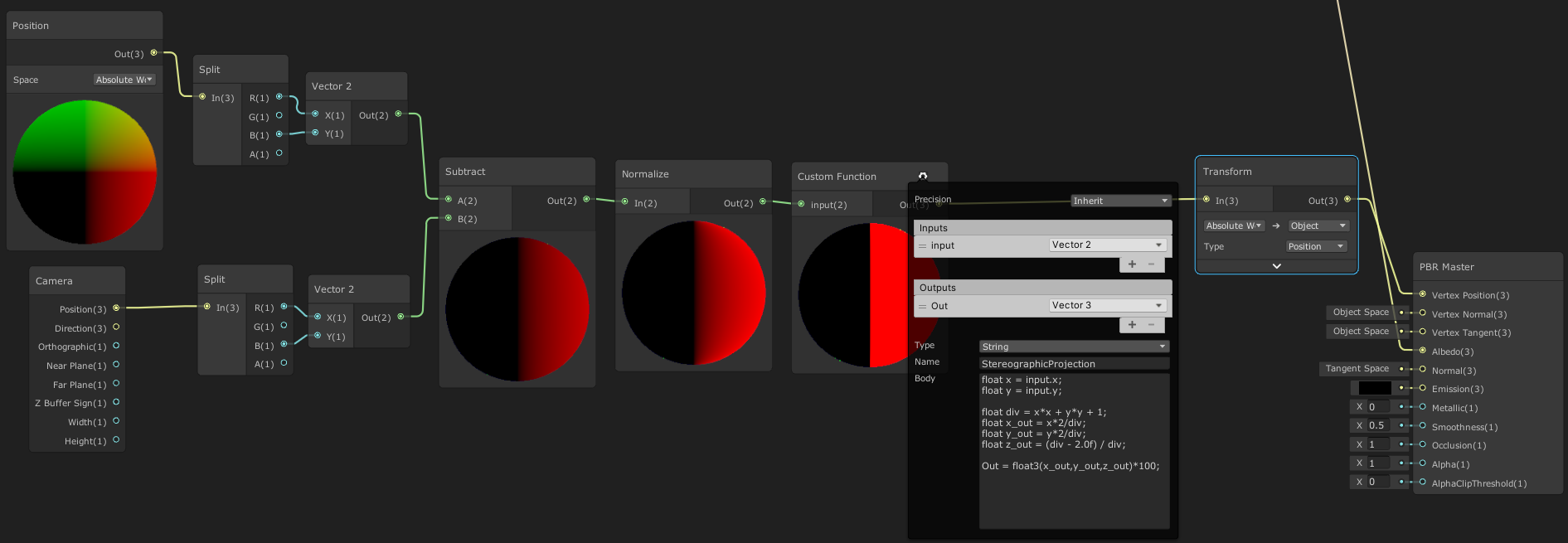Open the Emission black color swatch
This screenshot has height=543, width=1568.
1375,388
